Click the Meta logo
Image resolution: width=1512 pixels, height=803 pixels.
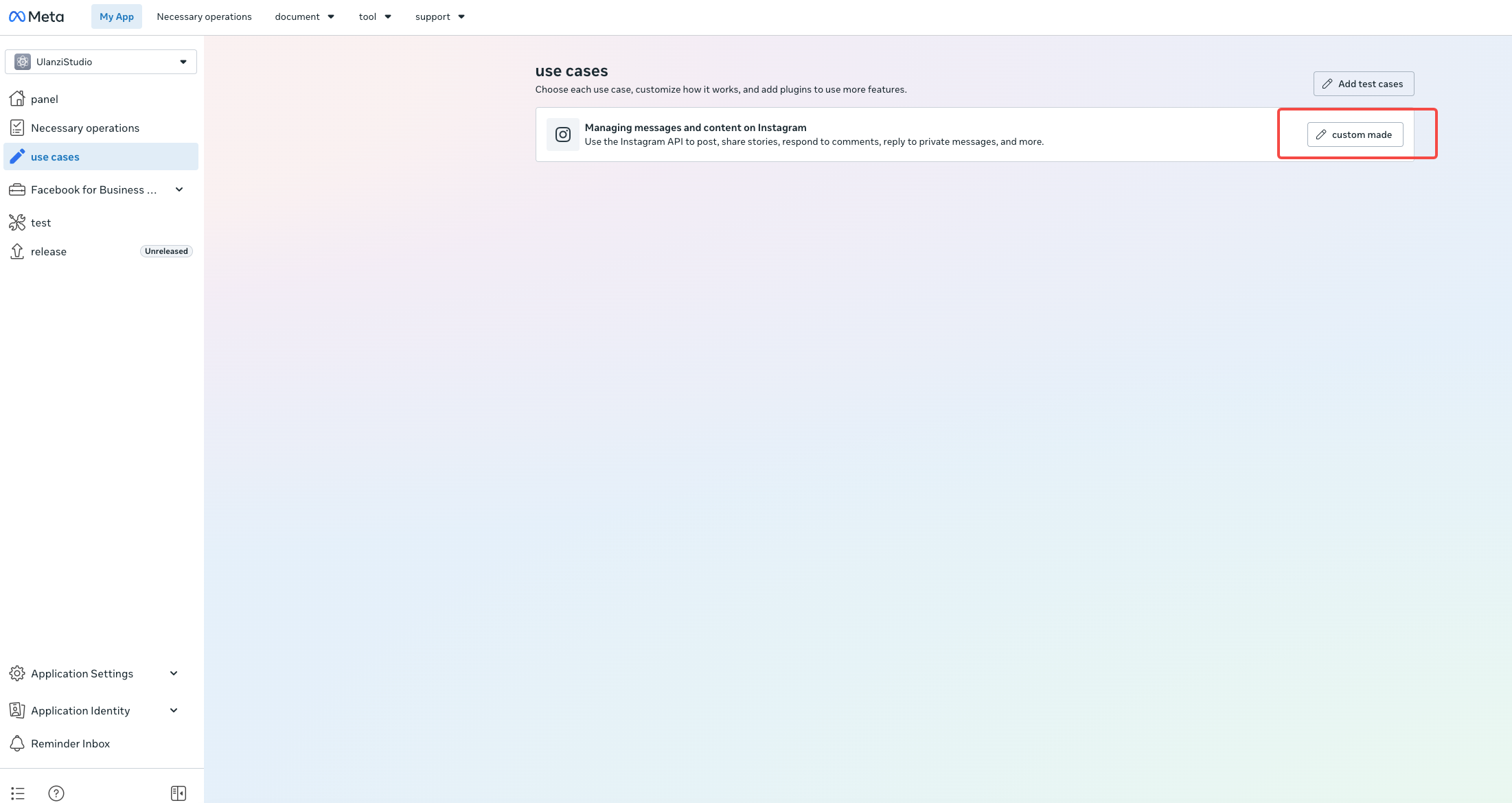[36, 16]
